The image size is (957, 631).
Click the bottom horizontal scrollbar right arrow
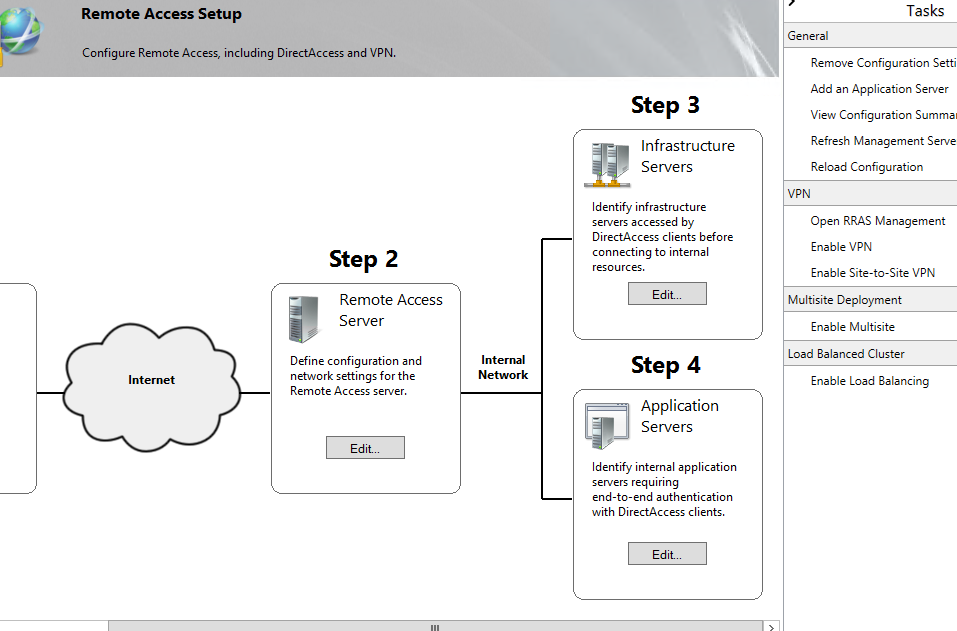pos(771,626)
